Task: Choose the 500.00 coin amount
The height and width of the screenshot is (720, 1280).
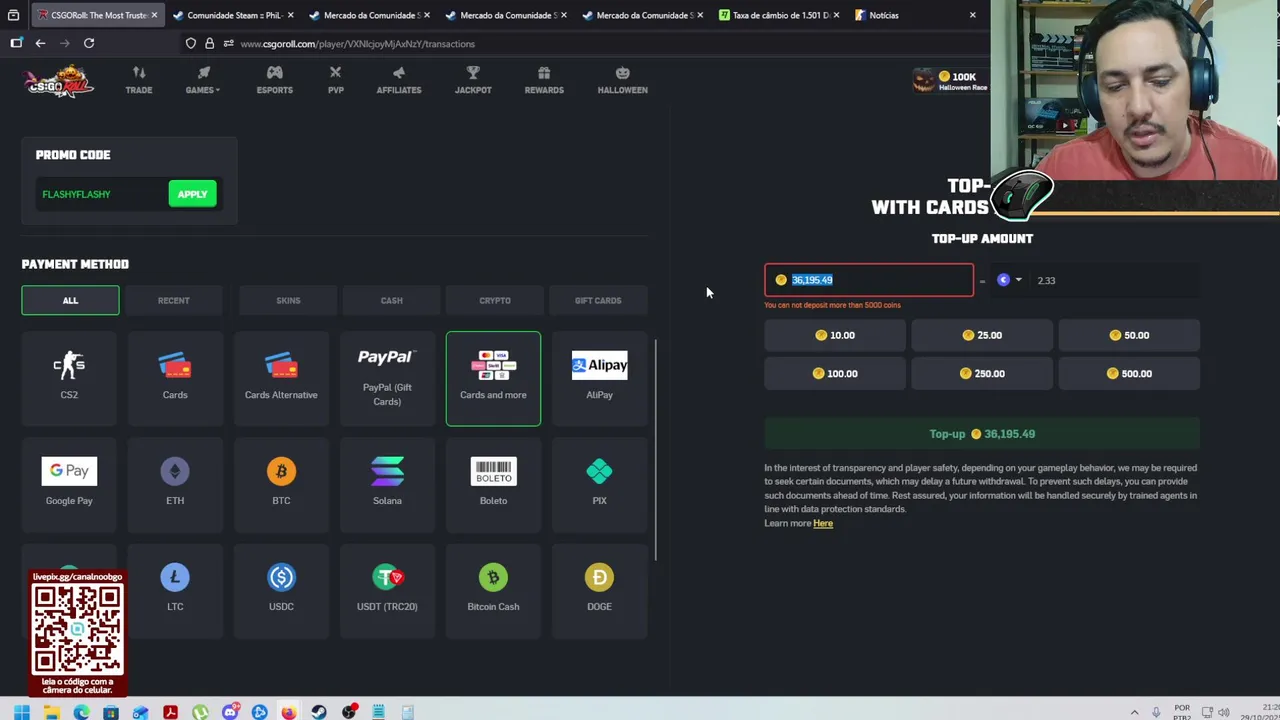Action: pyautogui.click(x=1129, y=373)
